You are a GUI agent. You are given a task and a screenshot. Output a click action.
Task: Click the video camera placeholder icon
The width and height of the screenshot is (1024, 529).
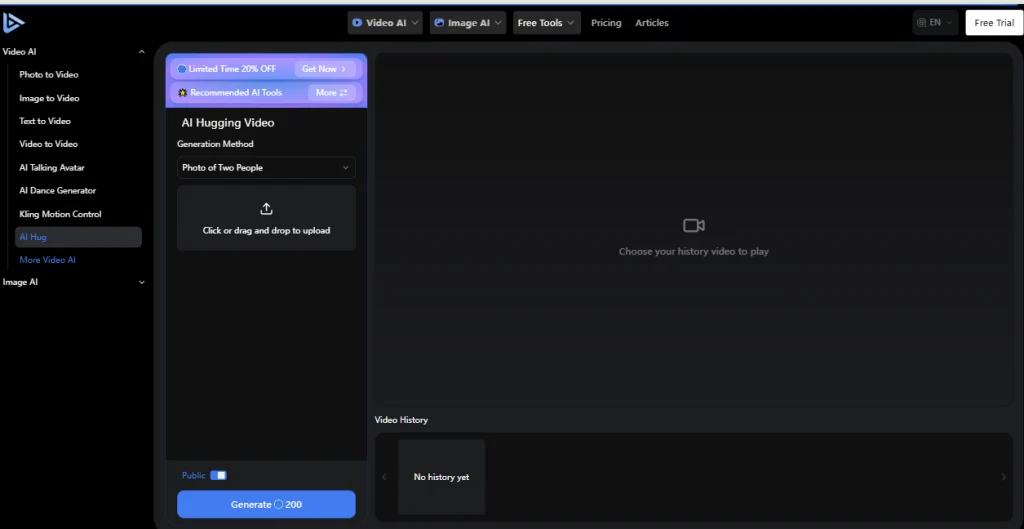[x=694, y=226]
